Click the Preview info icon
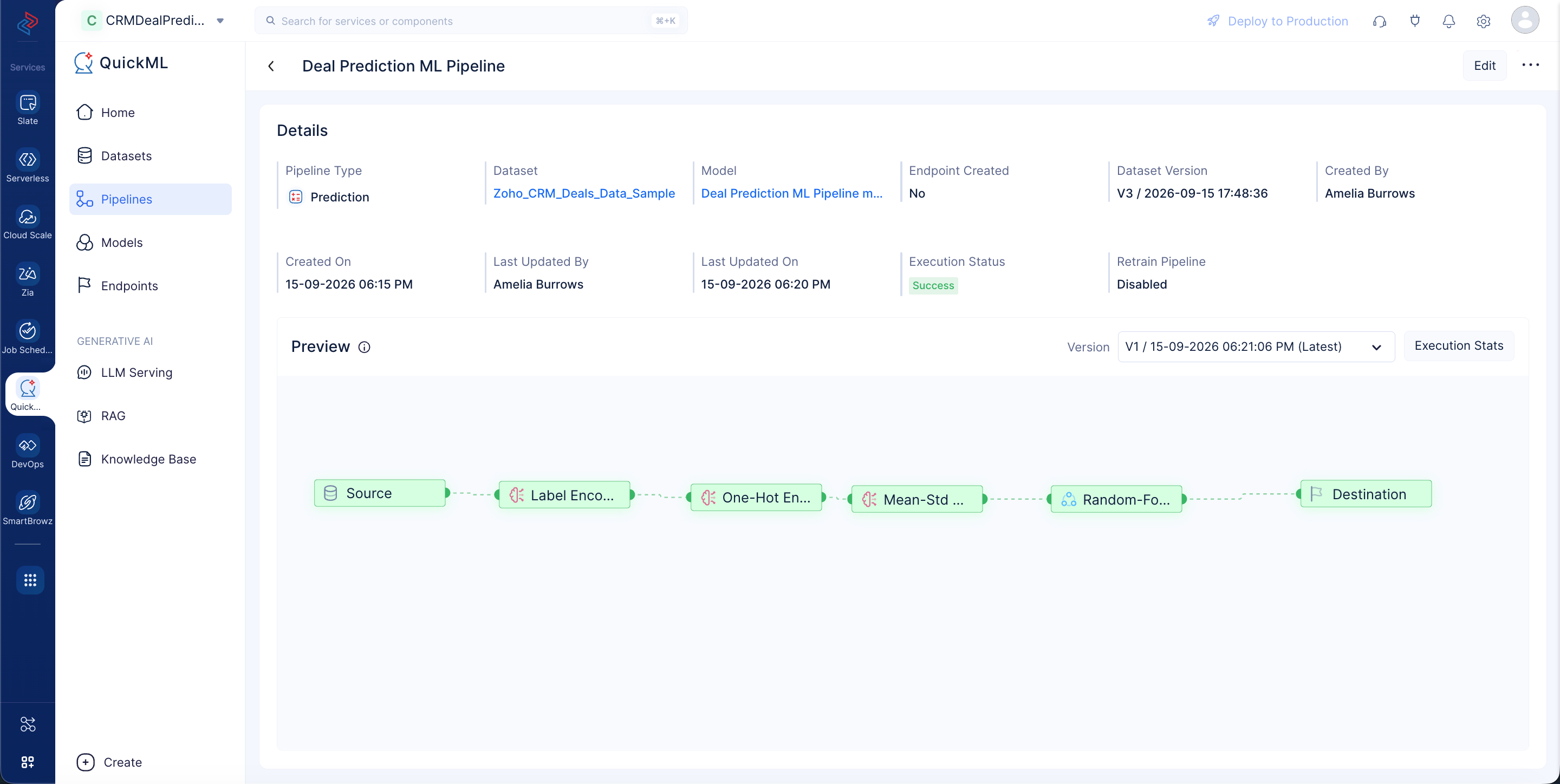Image resolution: width=1560 pixels, height=784 pixels. [364, 347]
